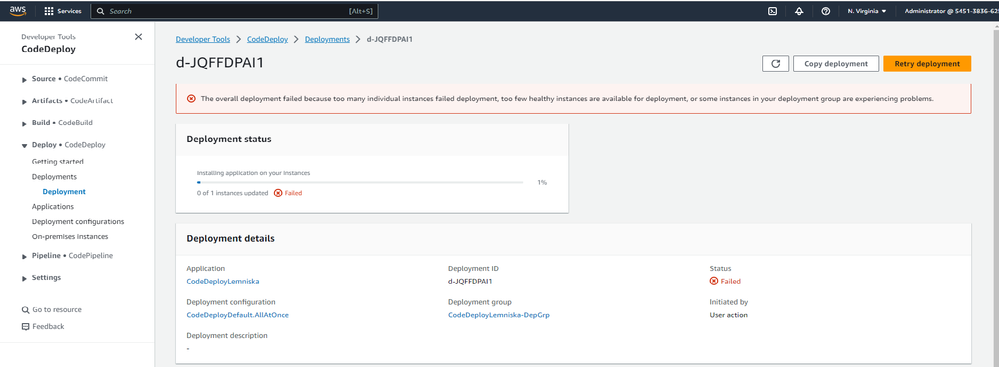This screenshot has width=999, height=367.
Task: Open On-premises instances in sidebar
Action: 70,236
